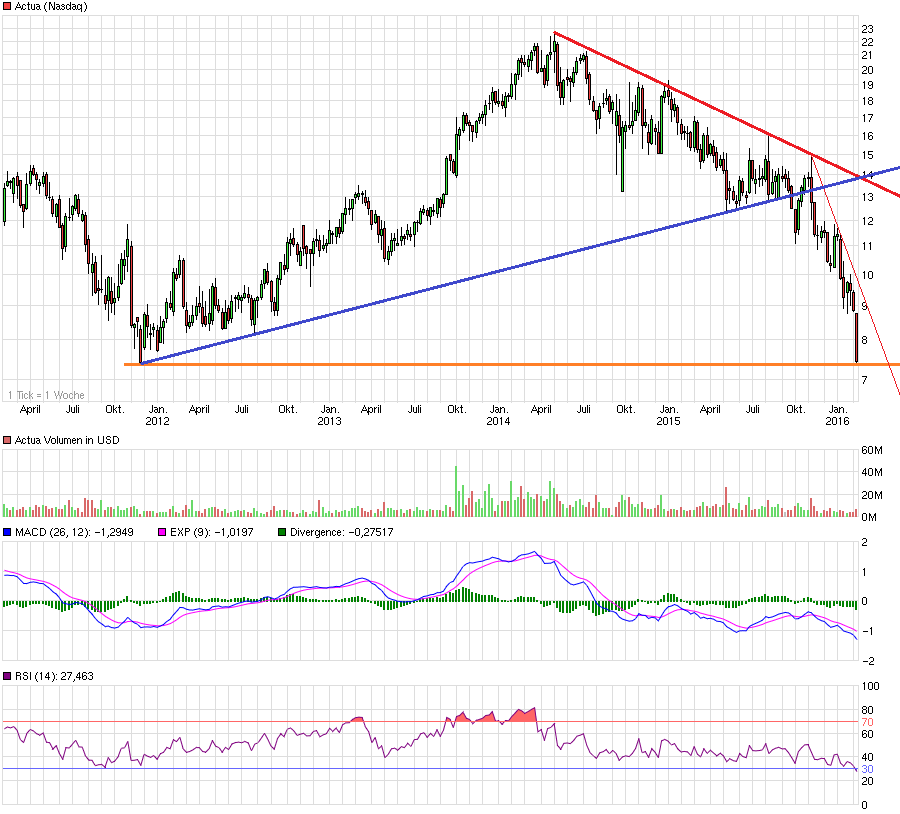The image size is (900, 814).
Task: Click price level 23 on the price axis
Action: (867, 29)
